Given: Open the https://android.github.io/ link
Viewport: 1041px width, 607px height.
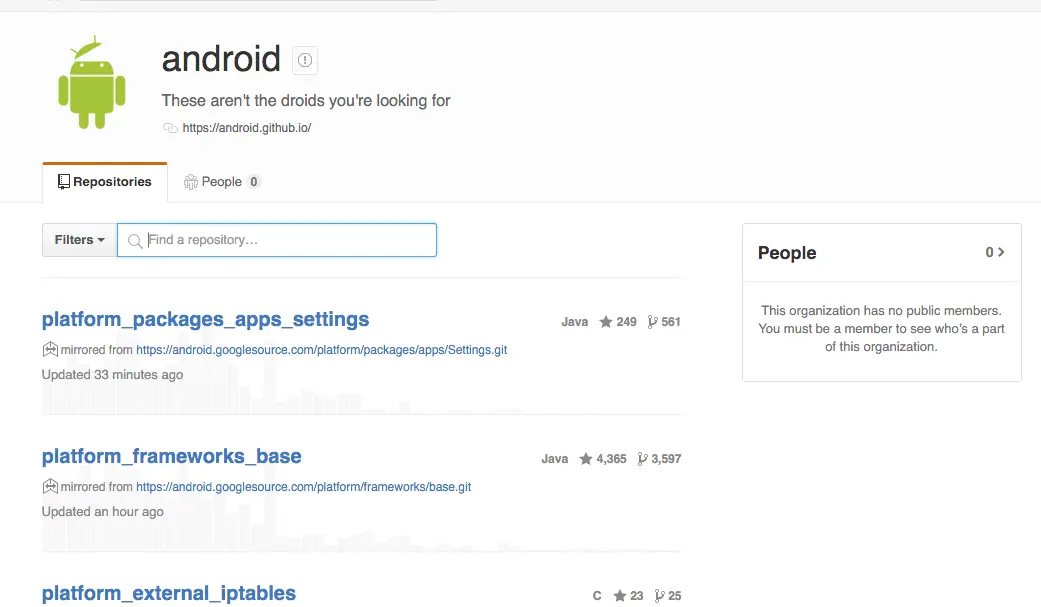Looking at the screenshot, I should click(247, 128).
